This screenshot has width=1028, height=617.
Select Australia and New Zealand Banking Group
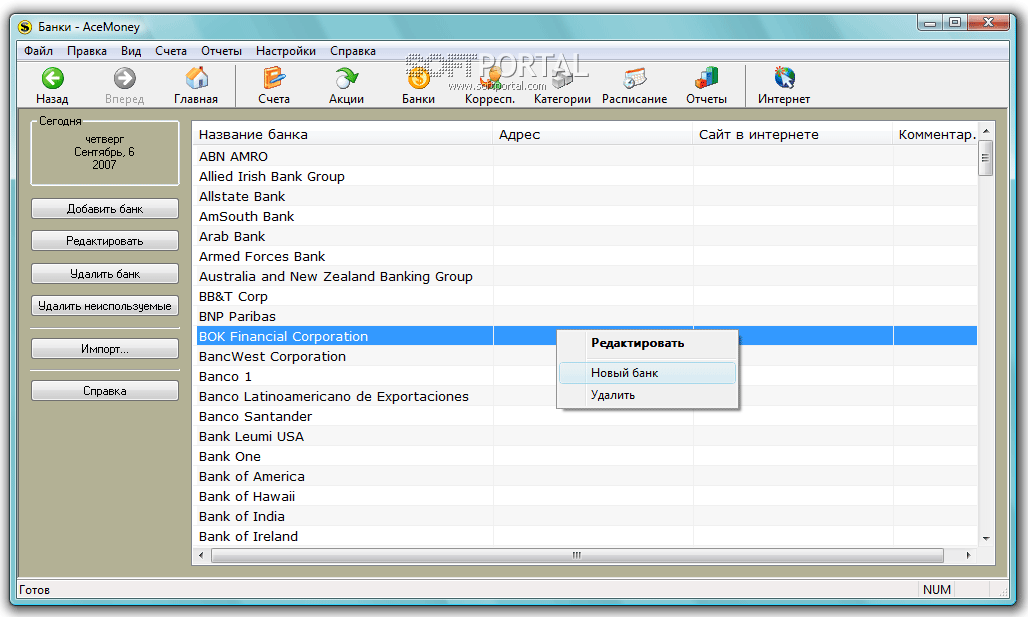click(x=587, y=276)
